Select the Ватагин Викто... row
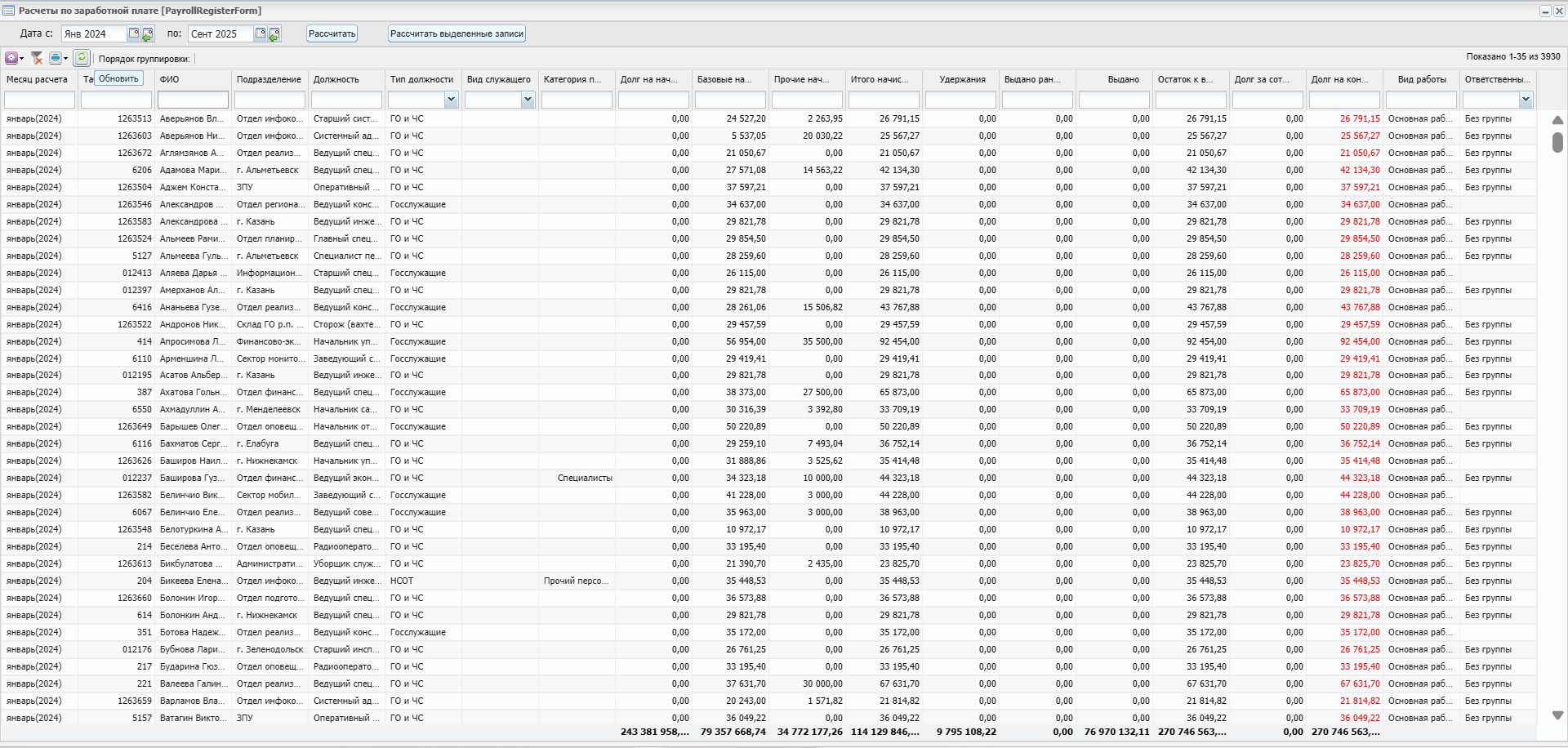Image resolution: width=1568 pixels, height=748 pixels. coord(768,718)
